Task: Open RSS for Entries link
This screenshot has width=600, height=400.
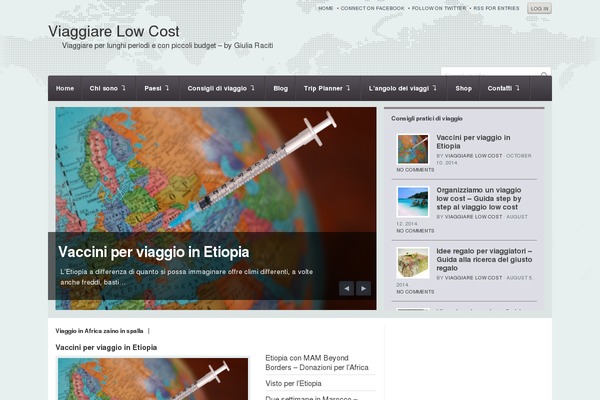Action: 496,8
